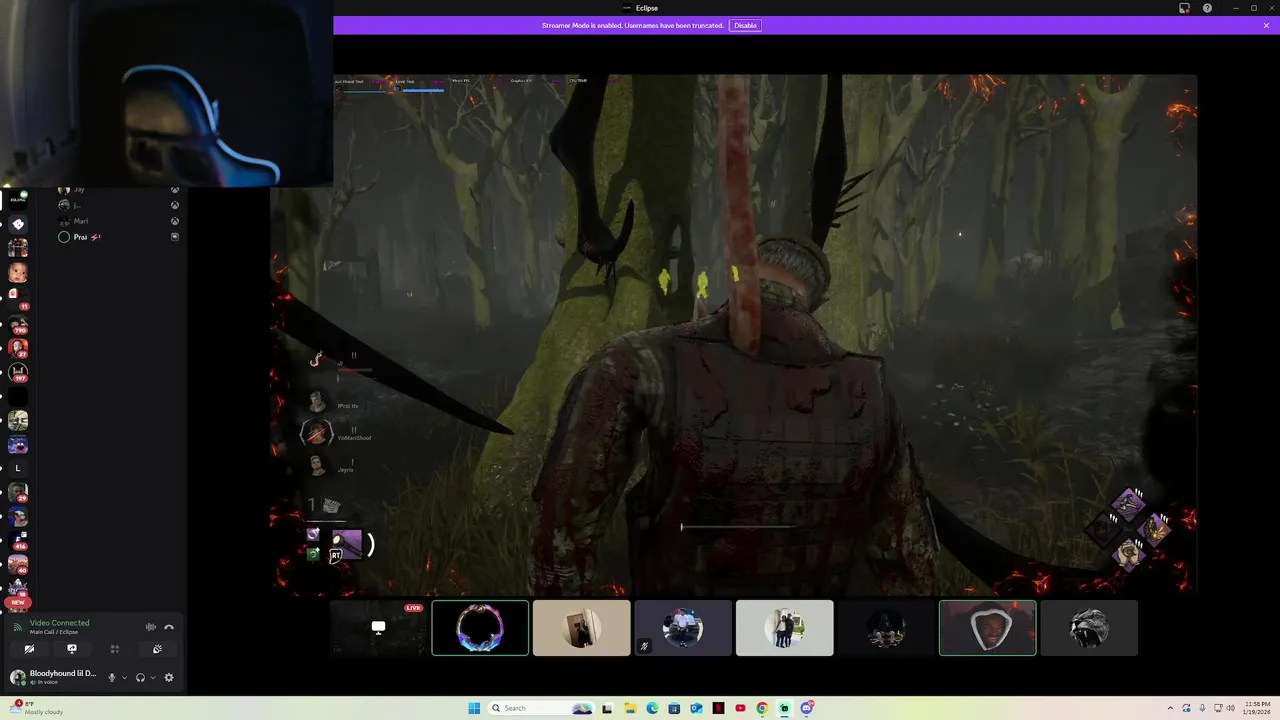Open Video Connected connection details

pyautogui.click(x=59, y=622)
